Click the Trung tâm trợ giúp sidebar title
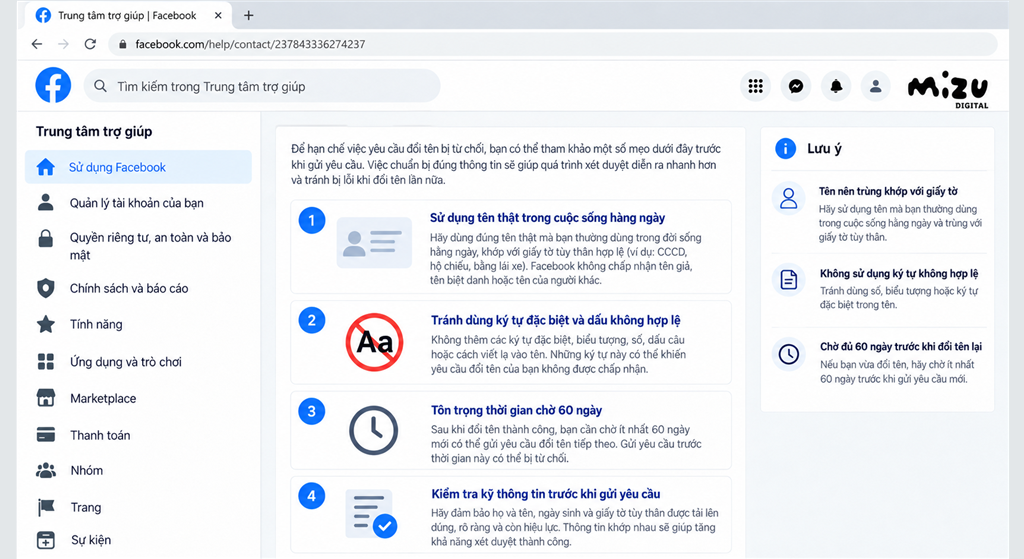The width and height of the screenshot is (1024, 559). 94,131
